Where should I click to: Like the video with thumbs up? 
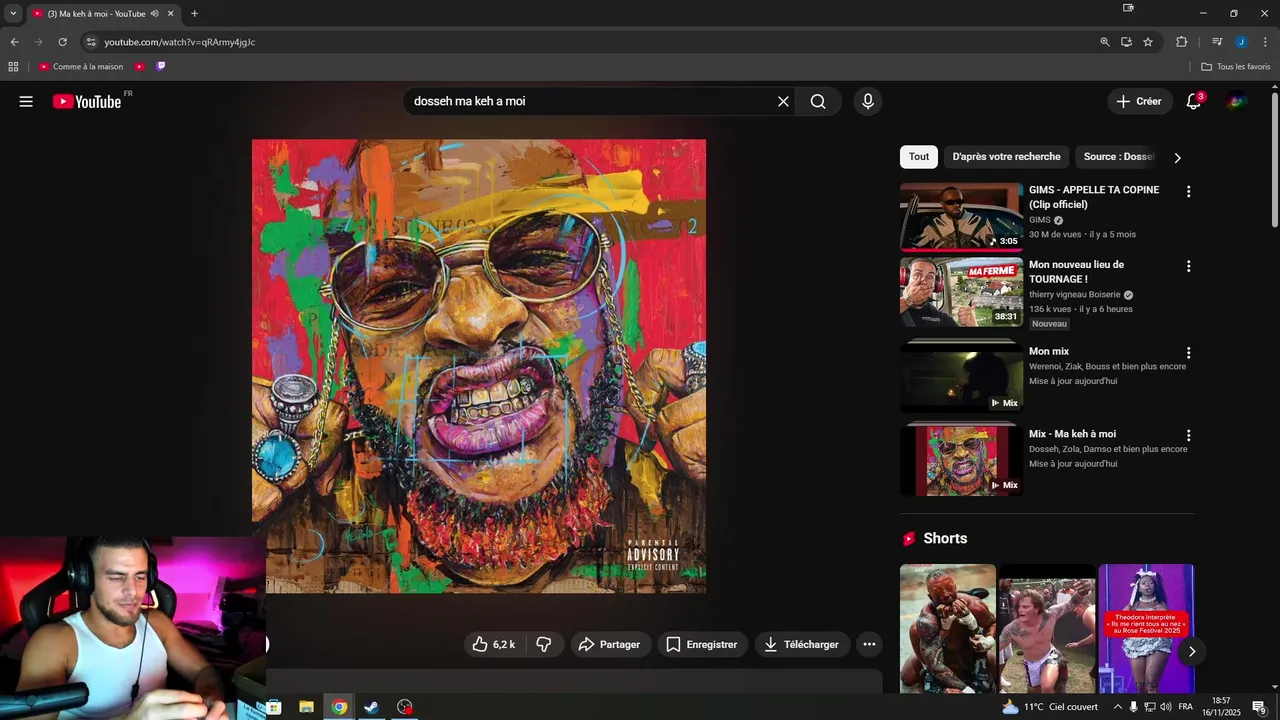coord(493,645)
